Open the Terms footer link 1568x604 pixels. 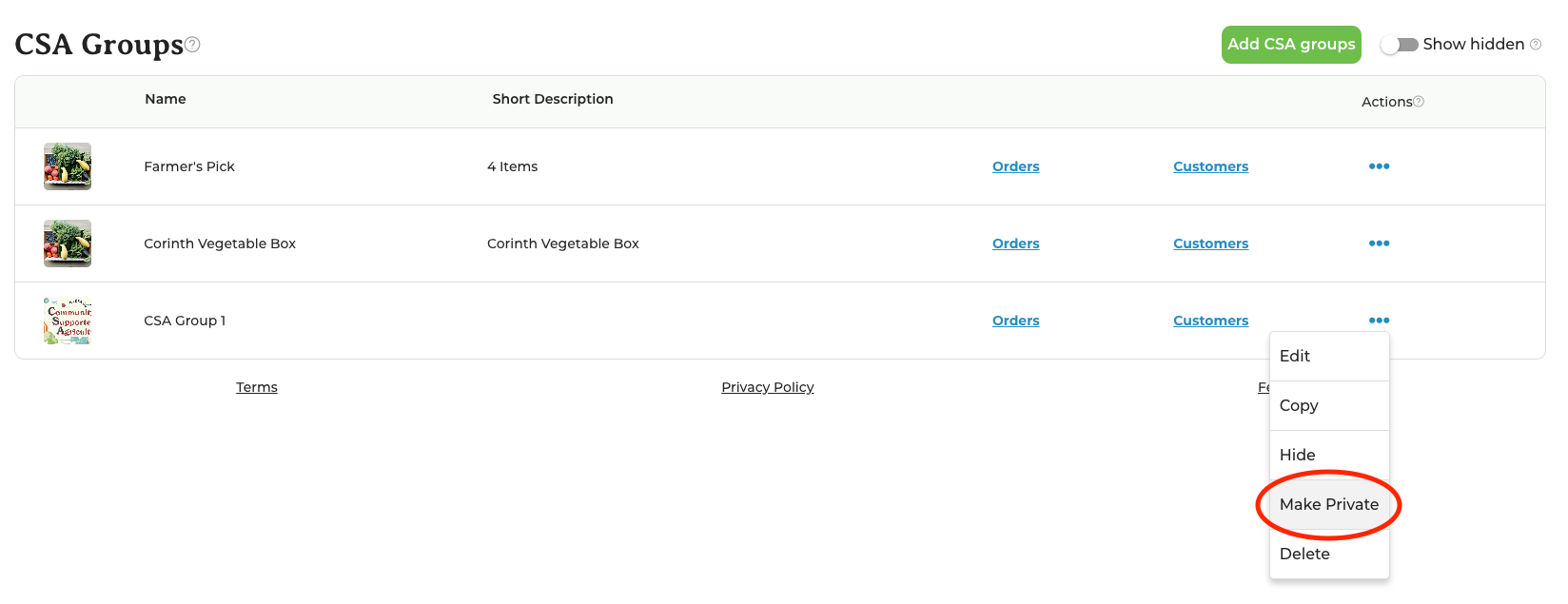pos(257,387)
